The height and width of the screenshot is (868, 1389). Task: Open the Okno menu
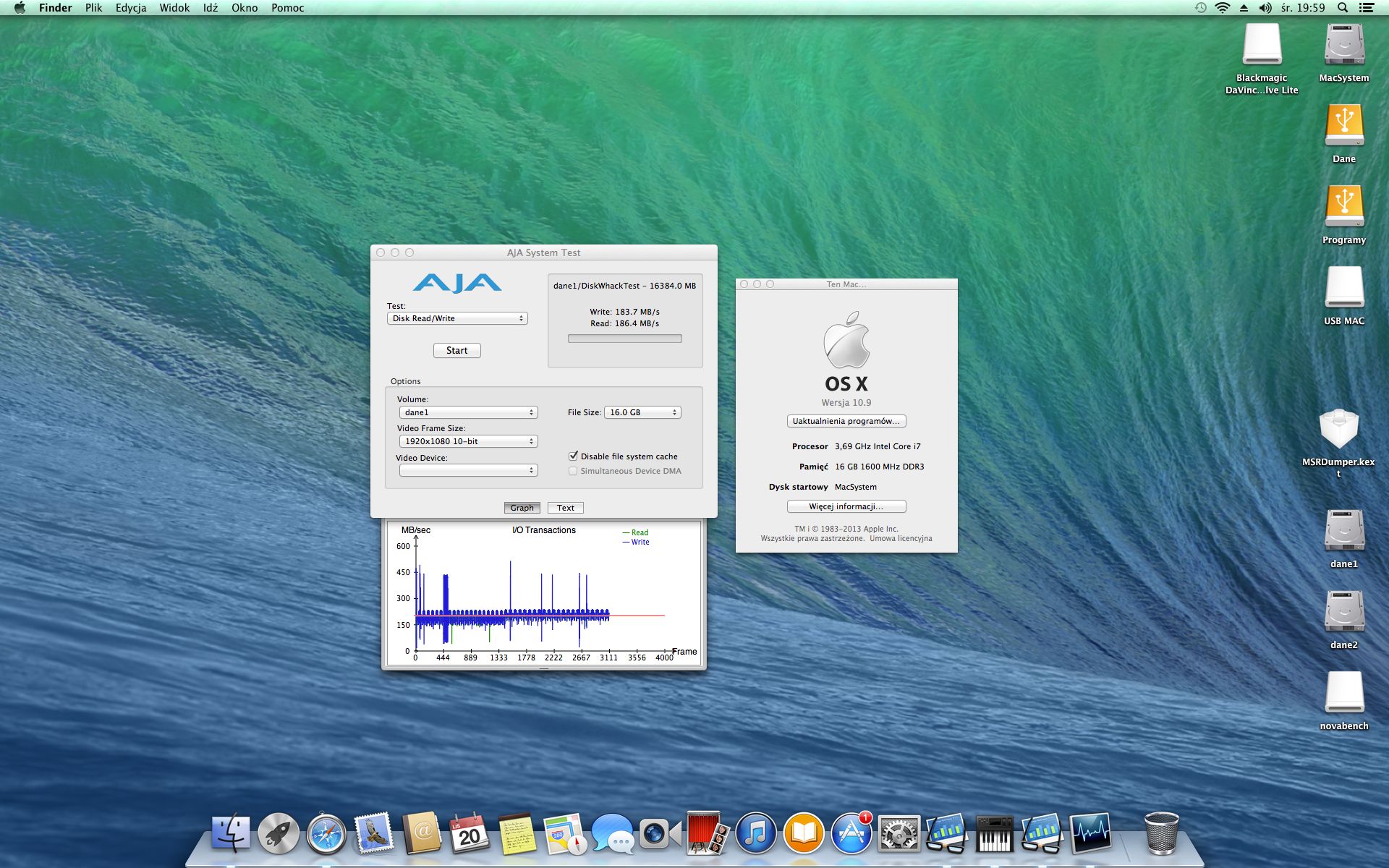coord(245,8)
